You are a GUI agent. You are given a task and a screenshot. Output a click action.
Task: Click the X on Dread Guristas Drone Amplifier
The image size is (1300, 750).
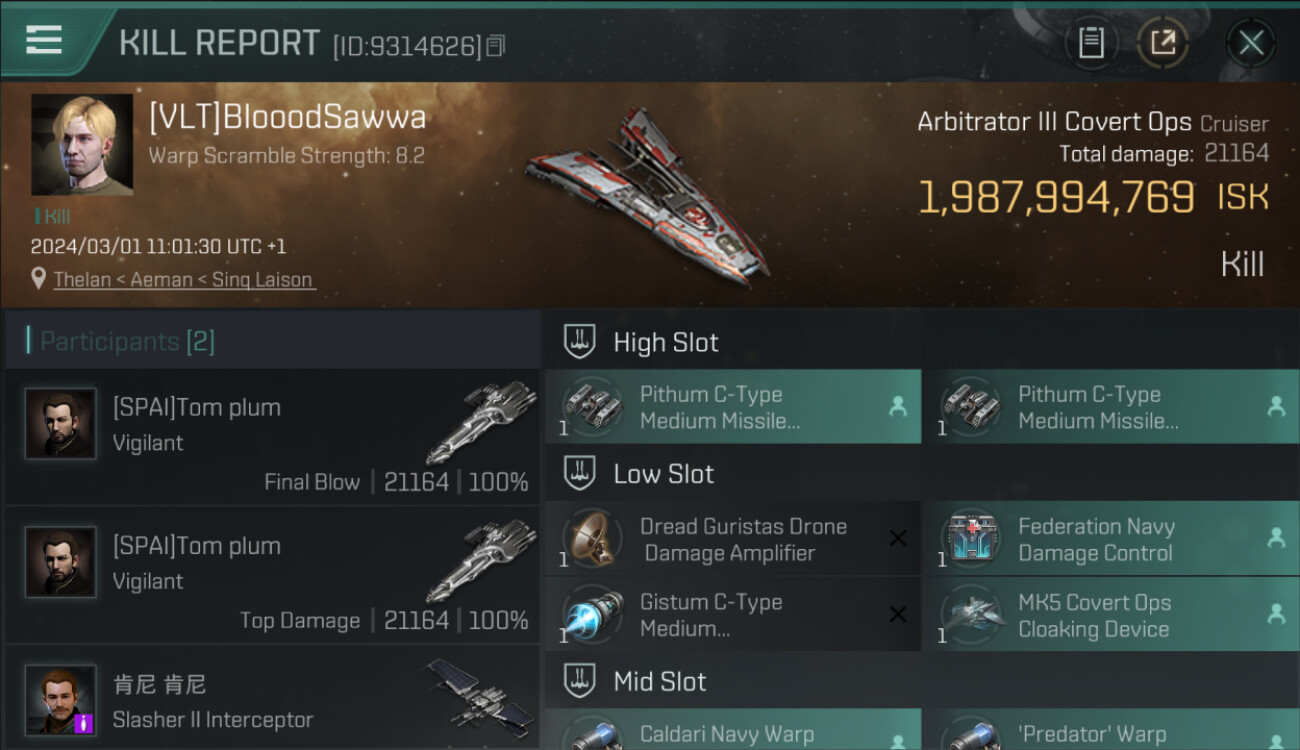pyautogui.click(x=898, y=538)
